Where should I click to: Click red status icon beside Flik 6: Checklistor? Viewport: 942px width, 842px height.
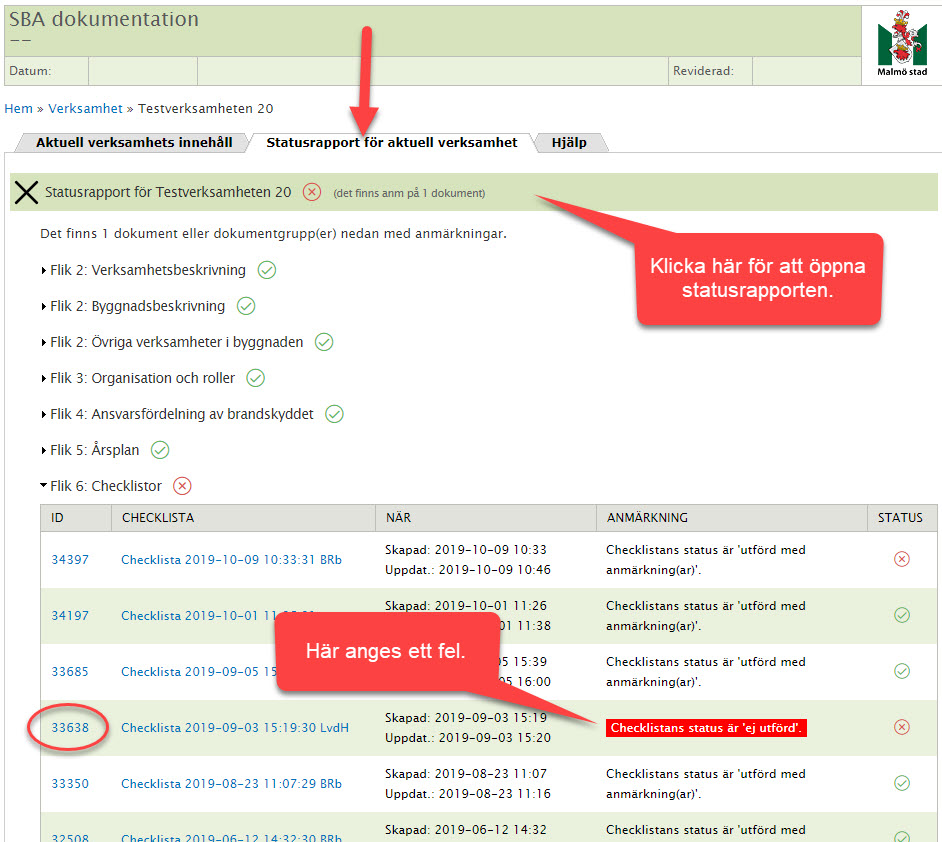click(182, 486)
